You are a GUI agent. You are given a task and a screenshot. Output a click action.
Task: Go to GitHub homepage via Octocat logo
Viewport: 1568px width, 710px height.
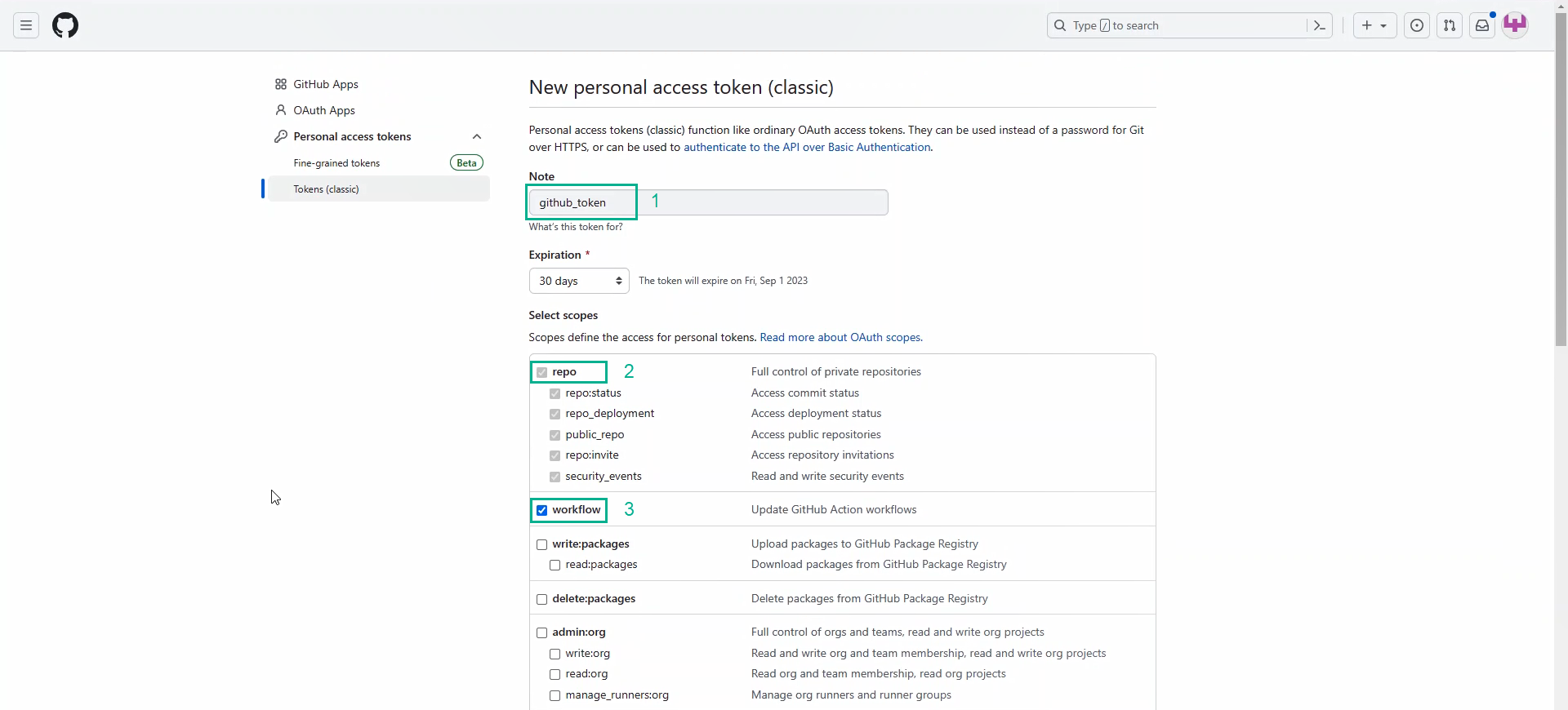click(65, 25)
